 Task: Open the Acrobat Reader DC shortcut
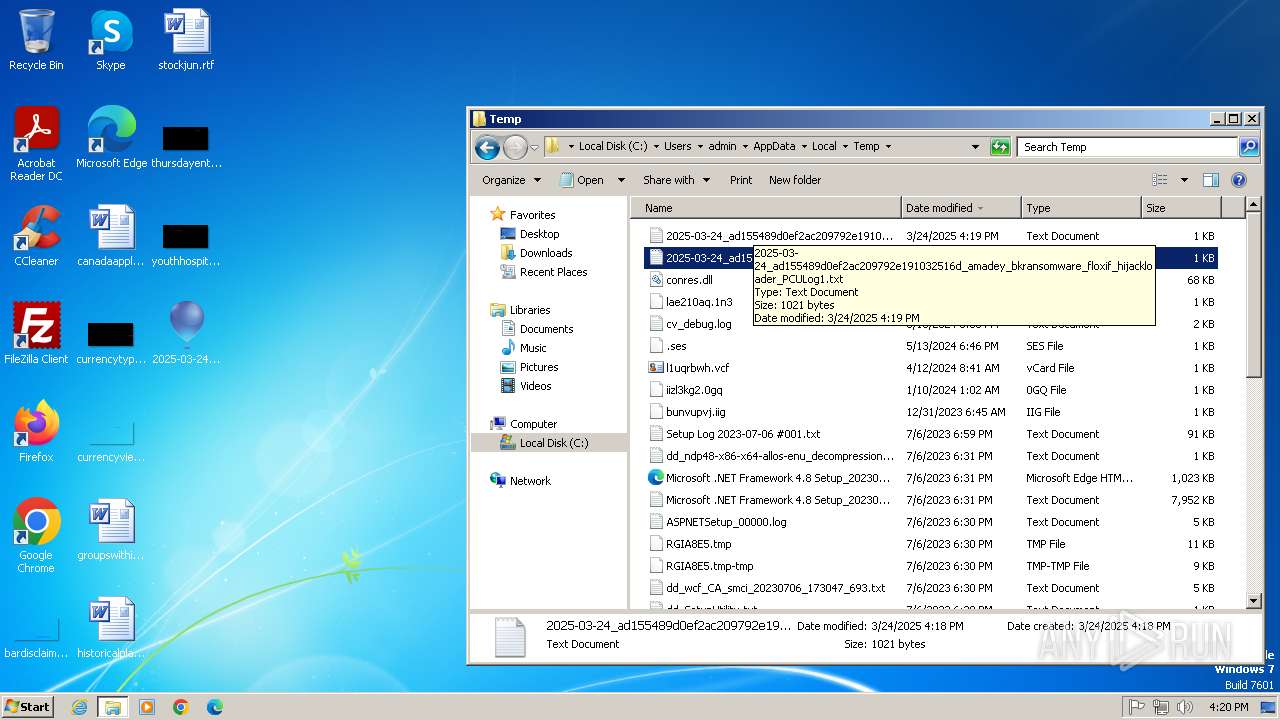(x=36, y=143)
